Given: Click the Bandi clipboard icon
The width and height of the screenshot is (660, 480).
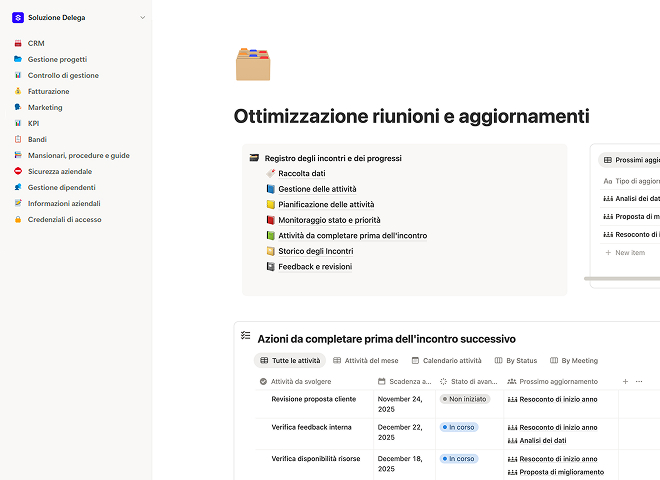Looking at the screenshot, I should click(x=18, y=139).
